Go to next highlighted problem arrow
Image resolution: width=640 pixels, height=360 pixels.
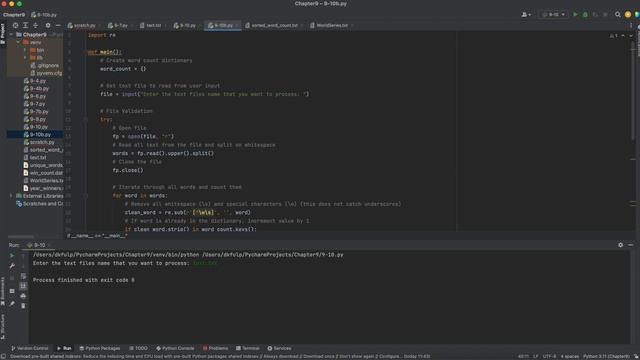[631, 36]
